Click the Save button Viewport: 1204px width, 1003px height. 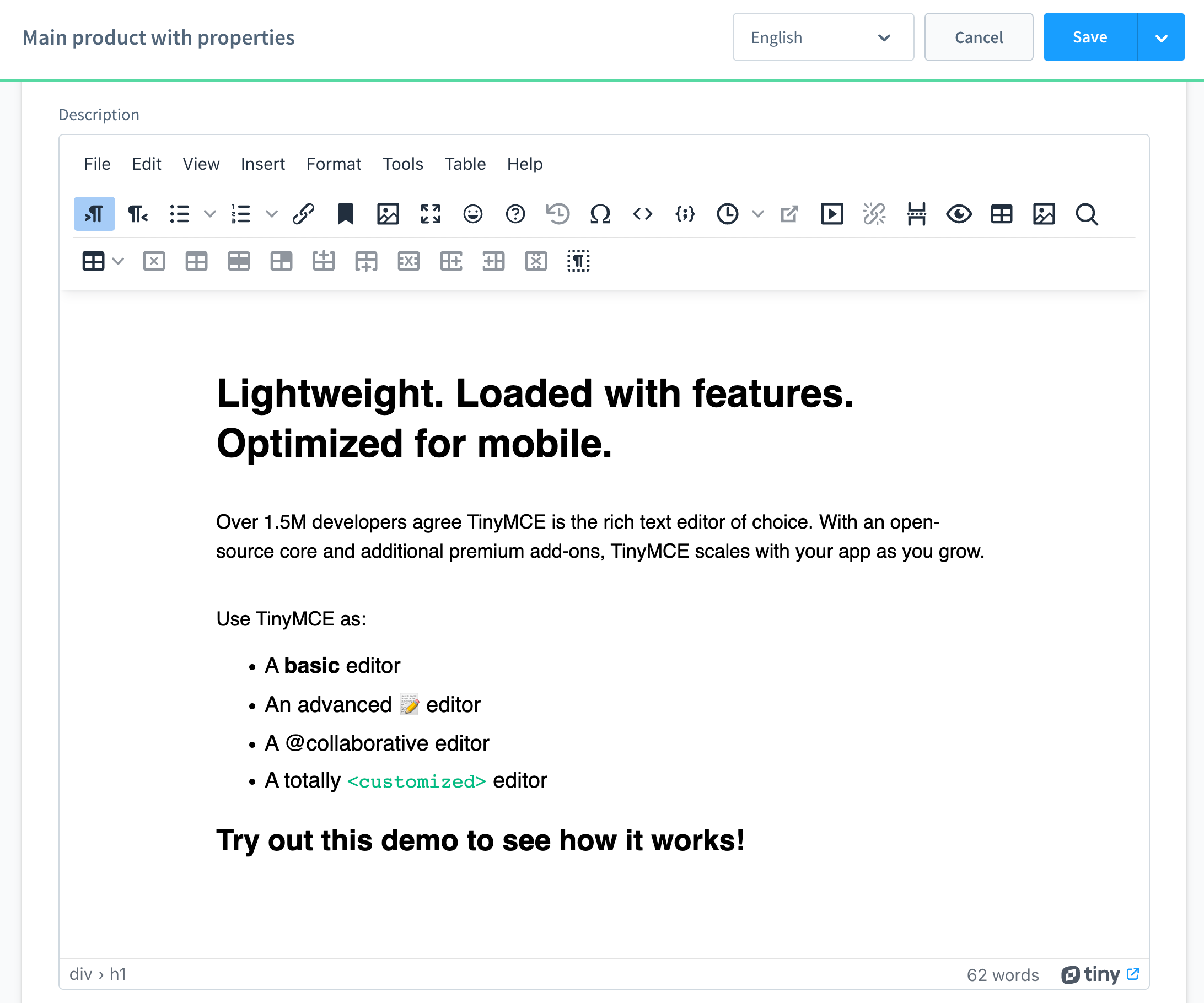1089,37
